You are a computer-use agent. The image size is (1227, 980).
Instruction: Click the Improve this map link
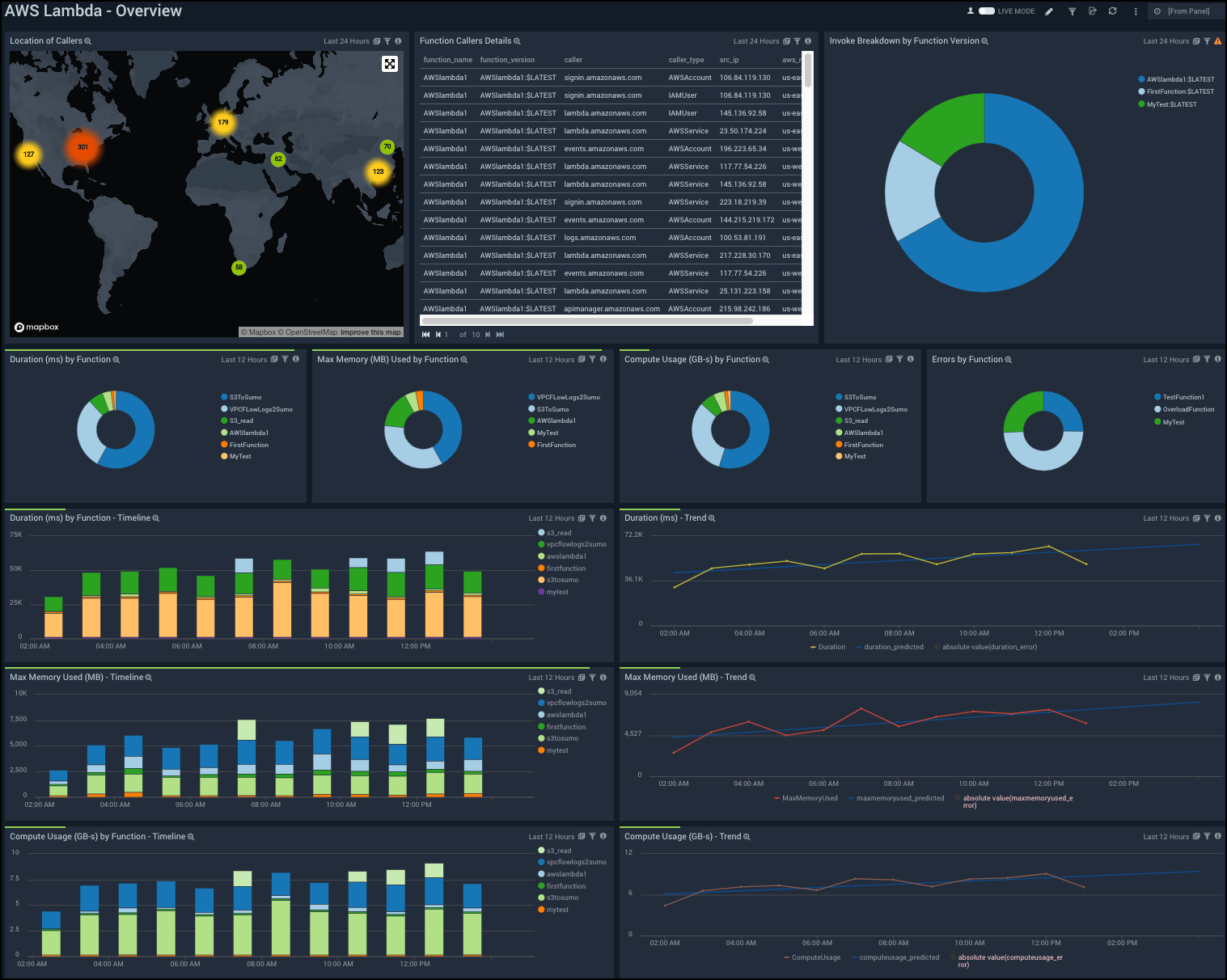tap(370, 332)
